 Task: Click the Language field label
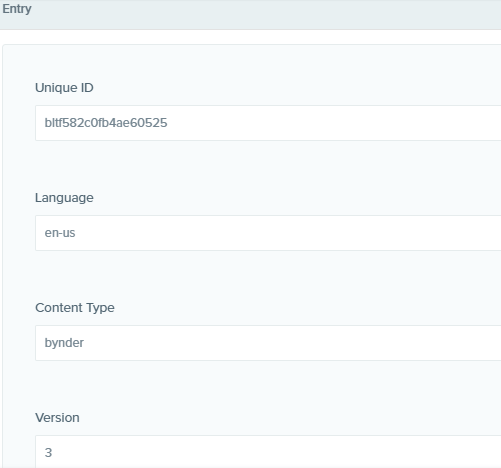(64, 198)
